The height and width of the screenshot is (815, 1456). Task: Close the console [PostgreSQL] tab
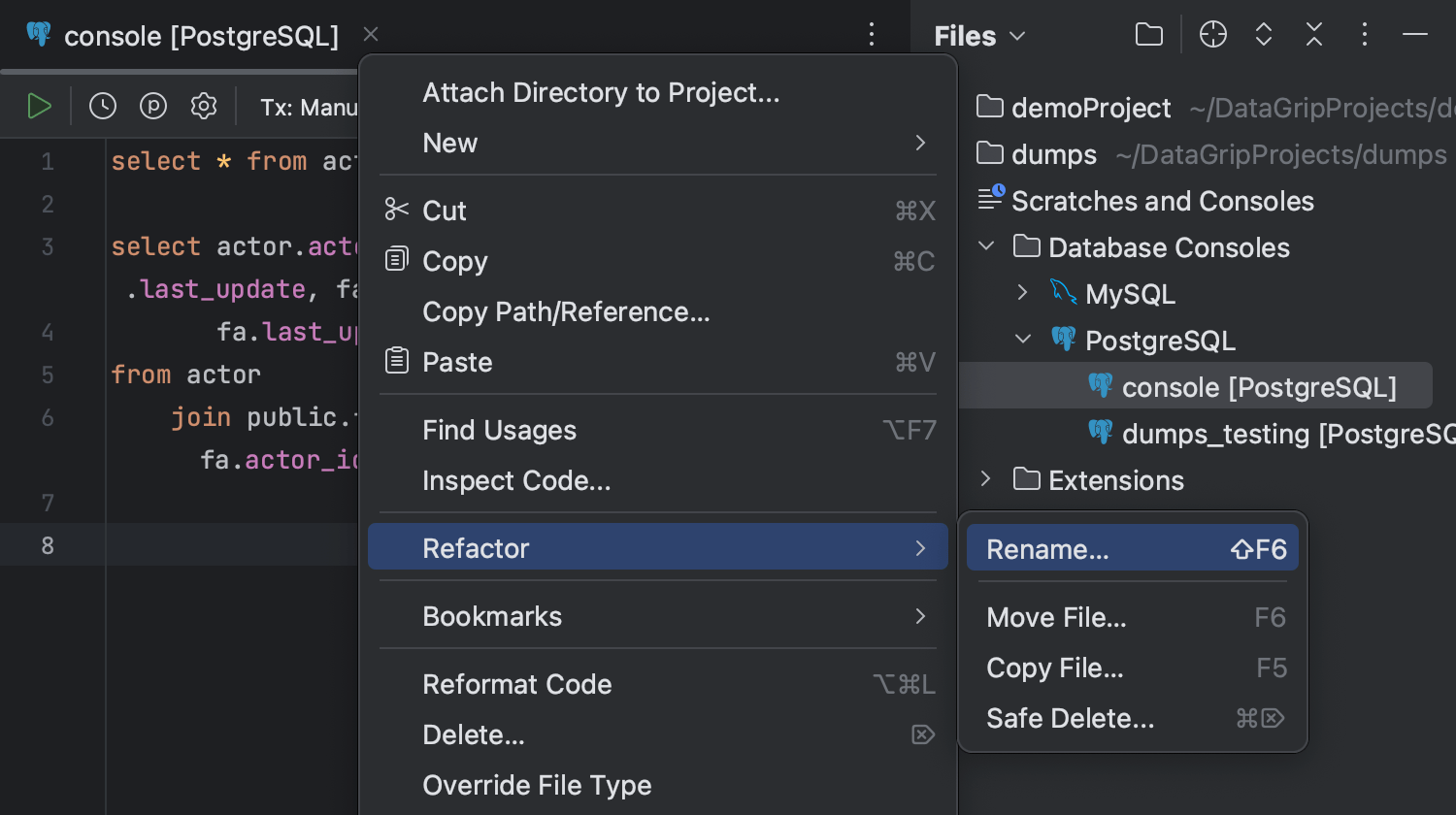(x=371, y=35)
